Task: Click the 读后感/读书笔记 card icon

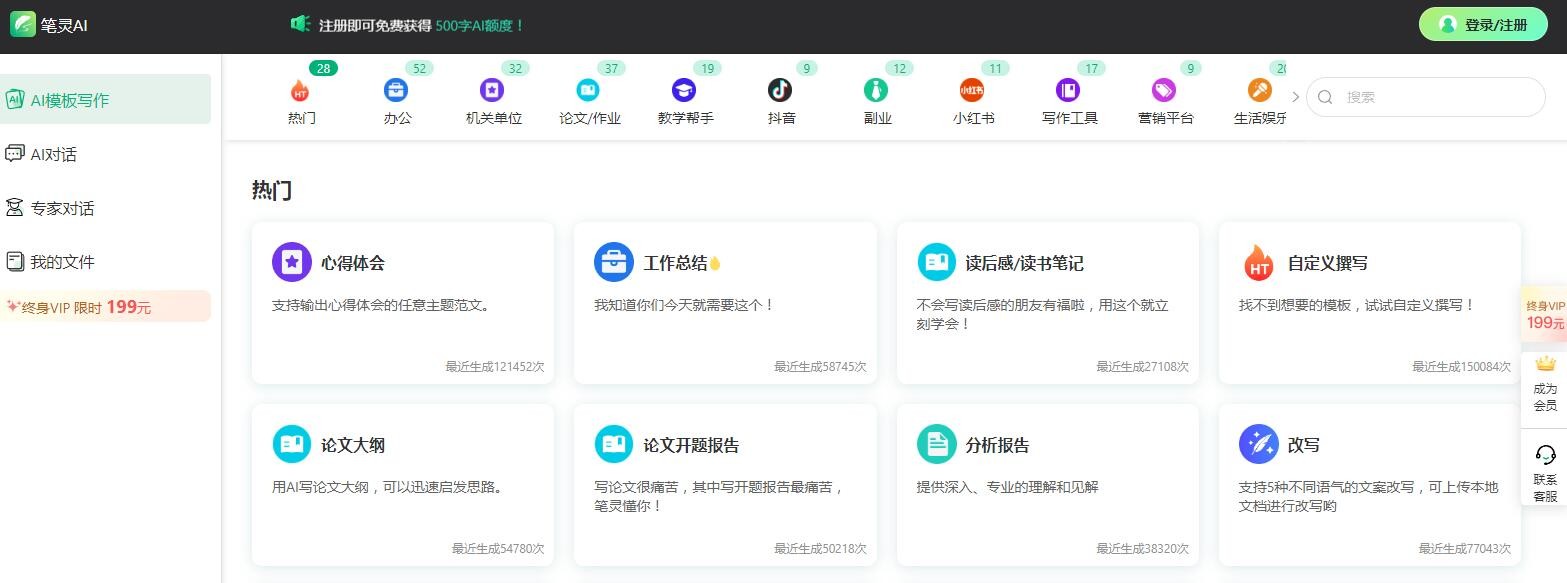Action: pos(937,262)
